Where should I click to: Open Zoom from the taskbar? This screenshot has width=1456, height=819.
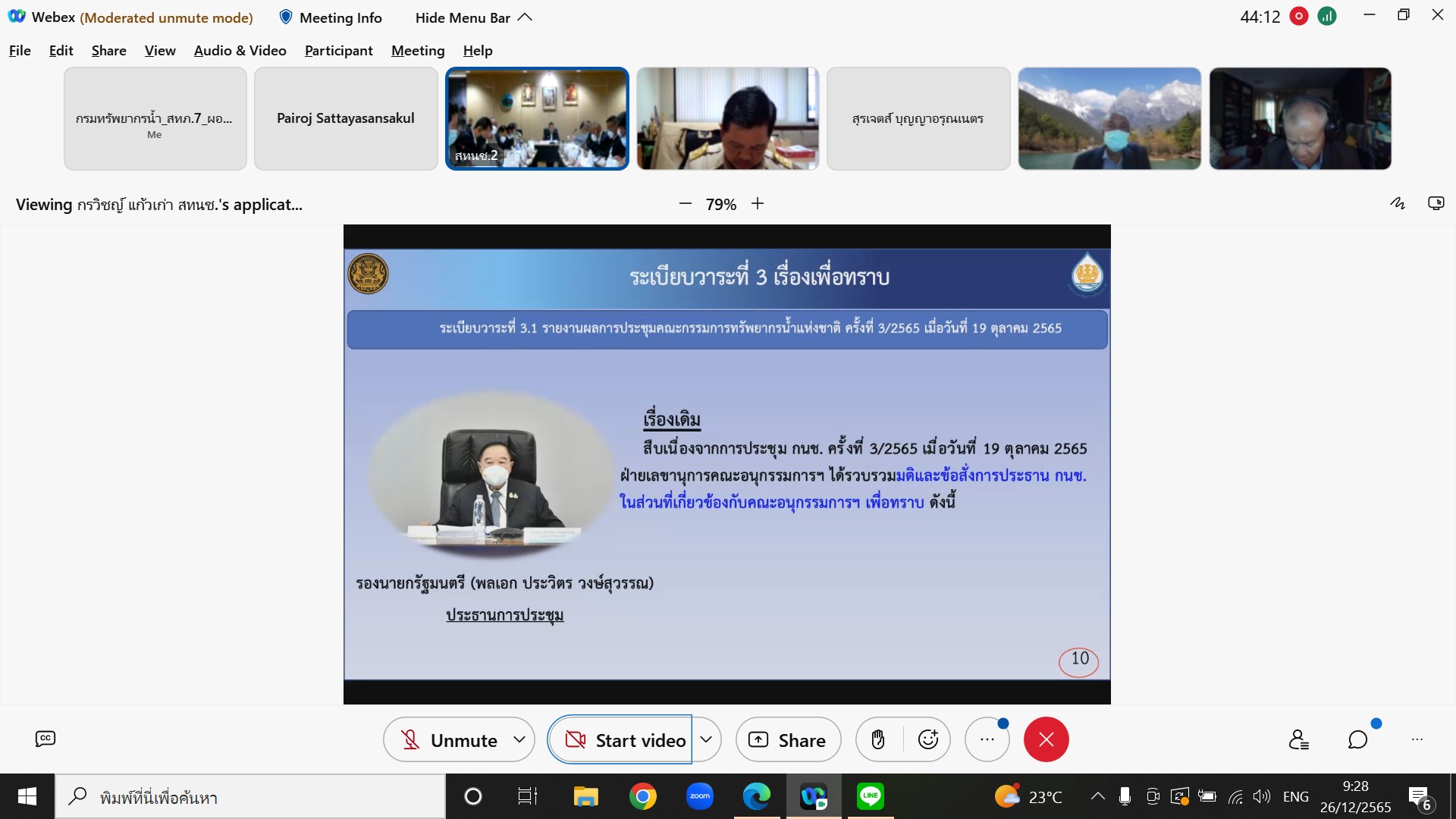[x=700, y=796]
